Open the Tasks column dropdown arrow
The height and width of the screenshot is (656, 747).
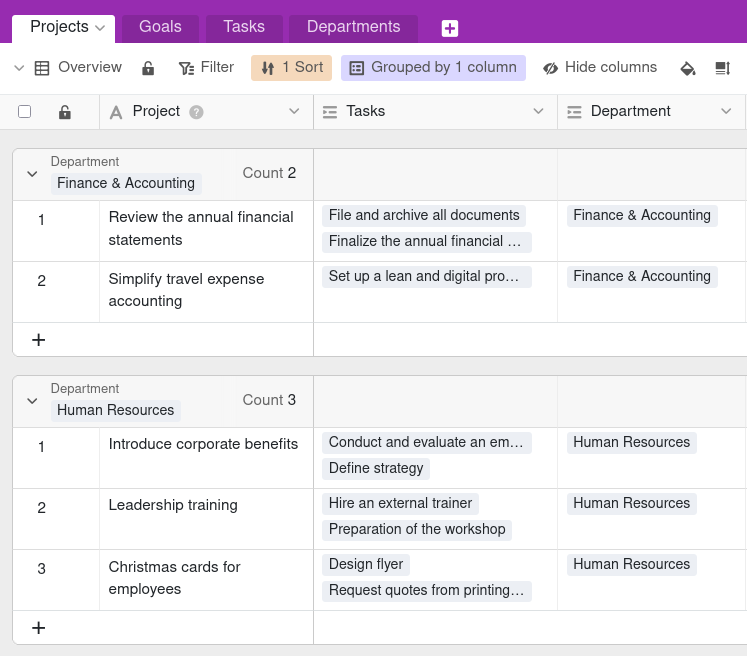[x=538, y=112]
